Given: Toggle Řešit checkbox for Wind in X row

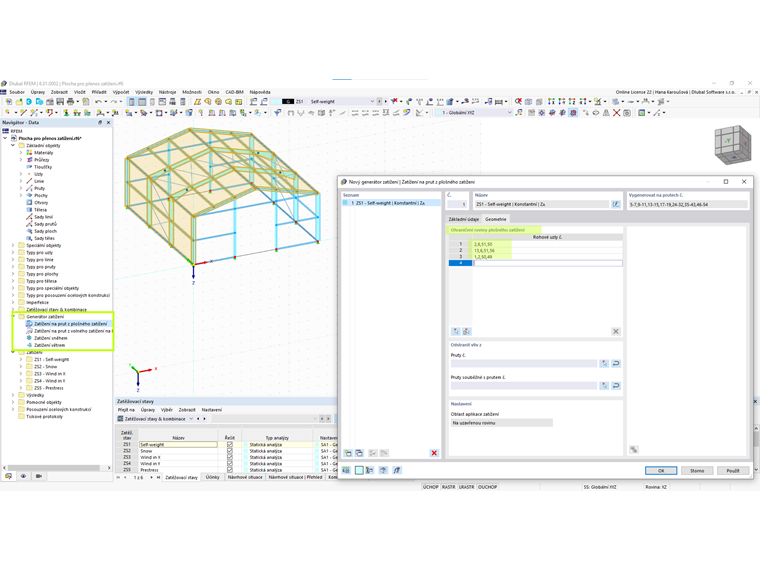Looking at the screenshot, I should click(230, 457).
